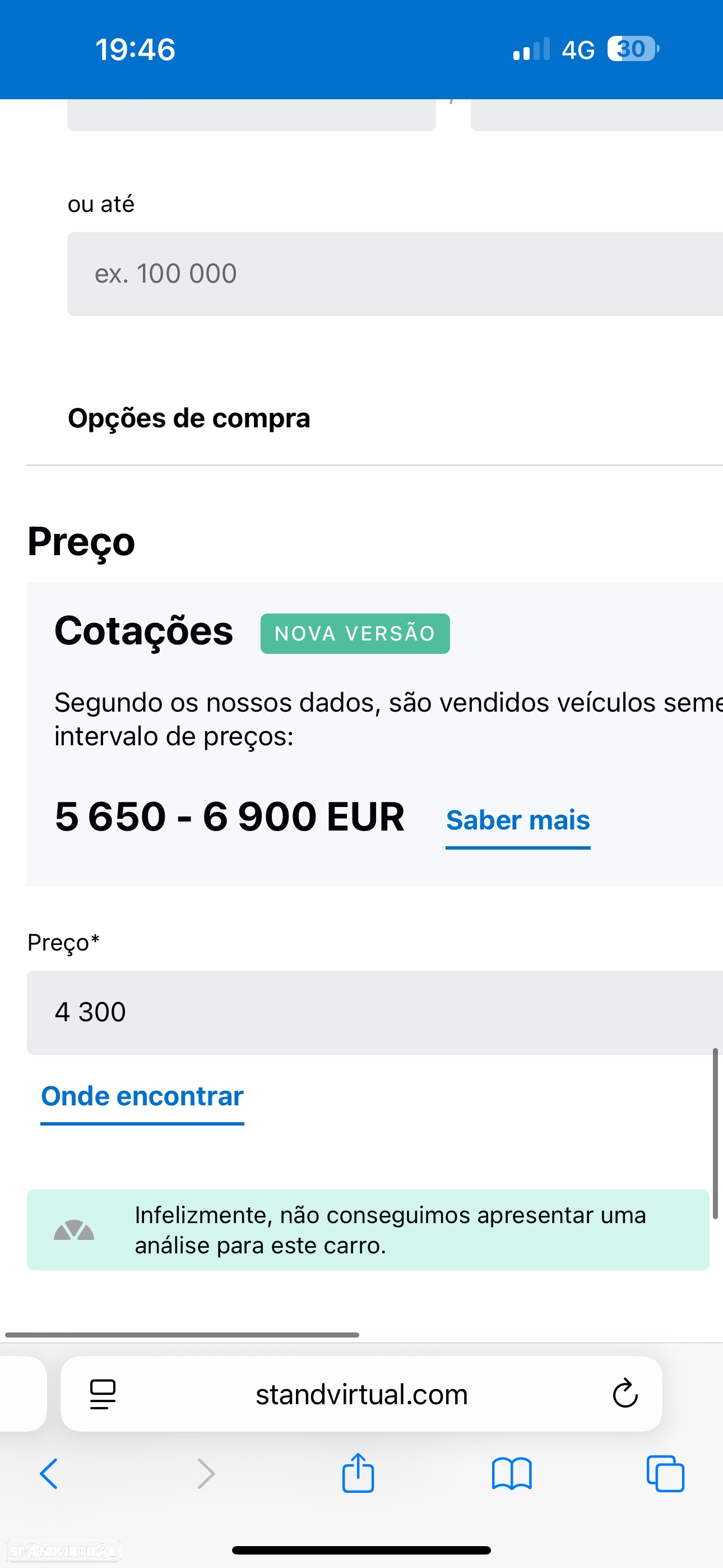Image resolution: width=723 pixels, height=1568 pixels.
Task: Focus the Preço field showing 4 300
Action: coord(375,1012)
